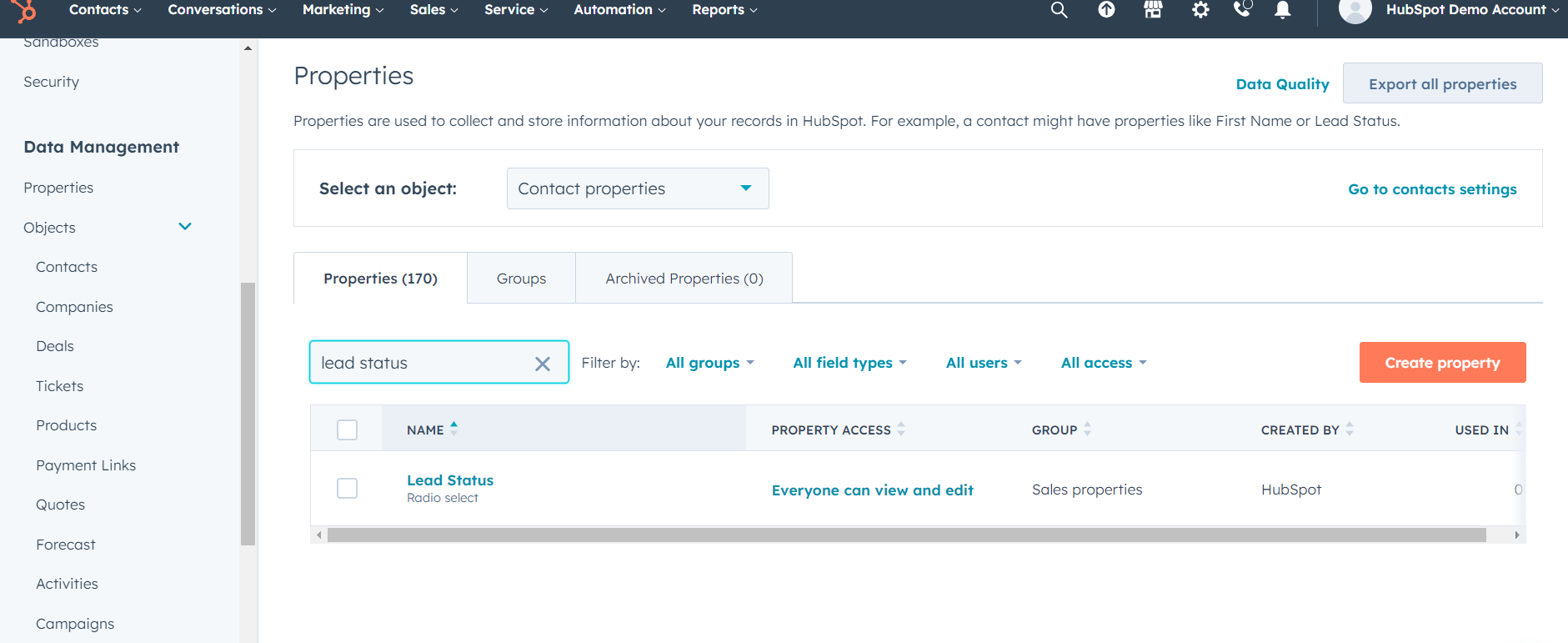Switch to the Groups tab
Screen dimensions: 1568x643
521,279
